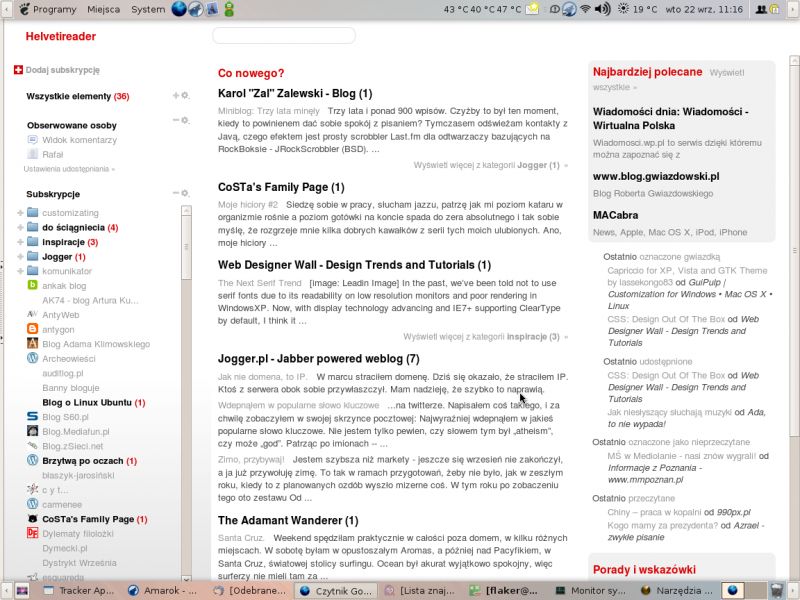
Task: Click the favicon for Blog Adama Klimowskiego
Action: [33, 343]
